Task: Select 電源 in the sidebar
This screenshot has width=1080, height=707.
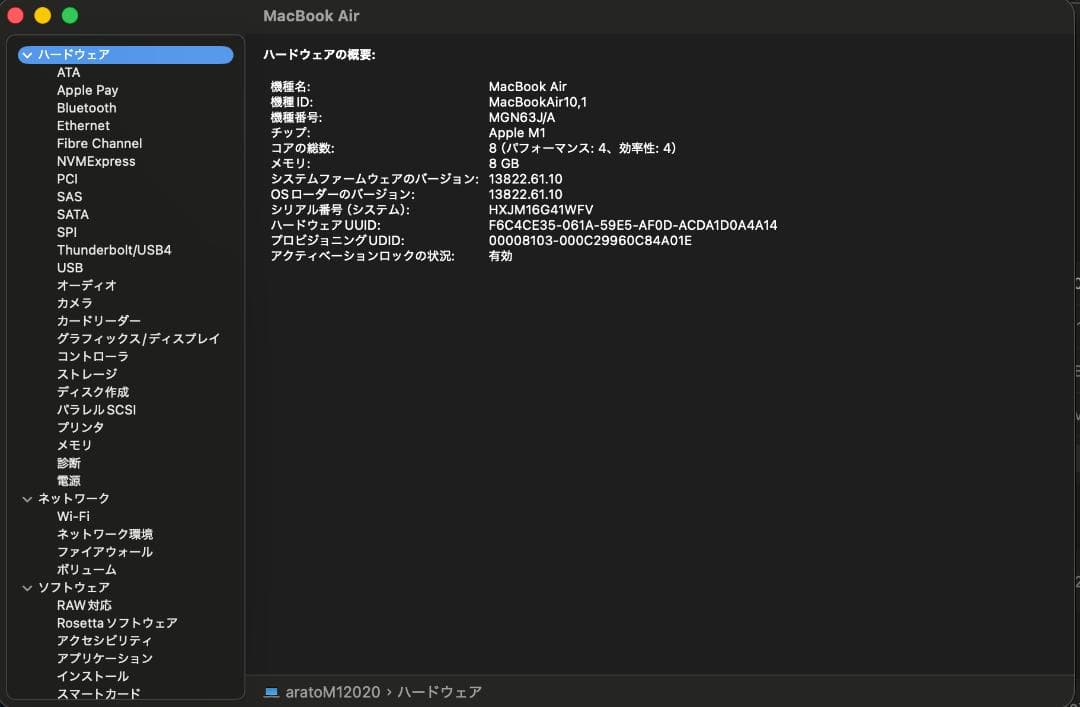Action: point(68,481)
